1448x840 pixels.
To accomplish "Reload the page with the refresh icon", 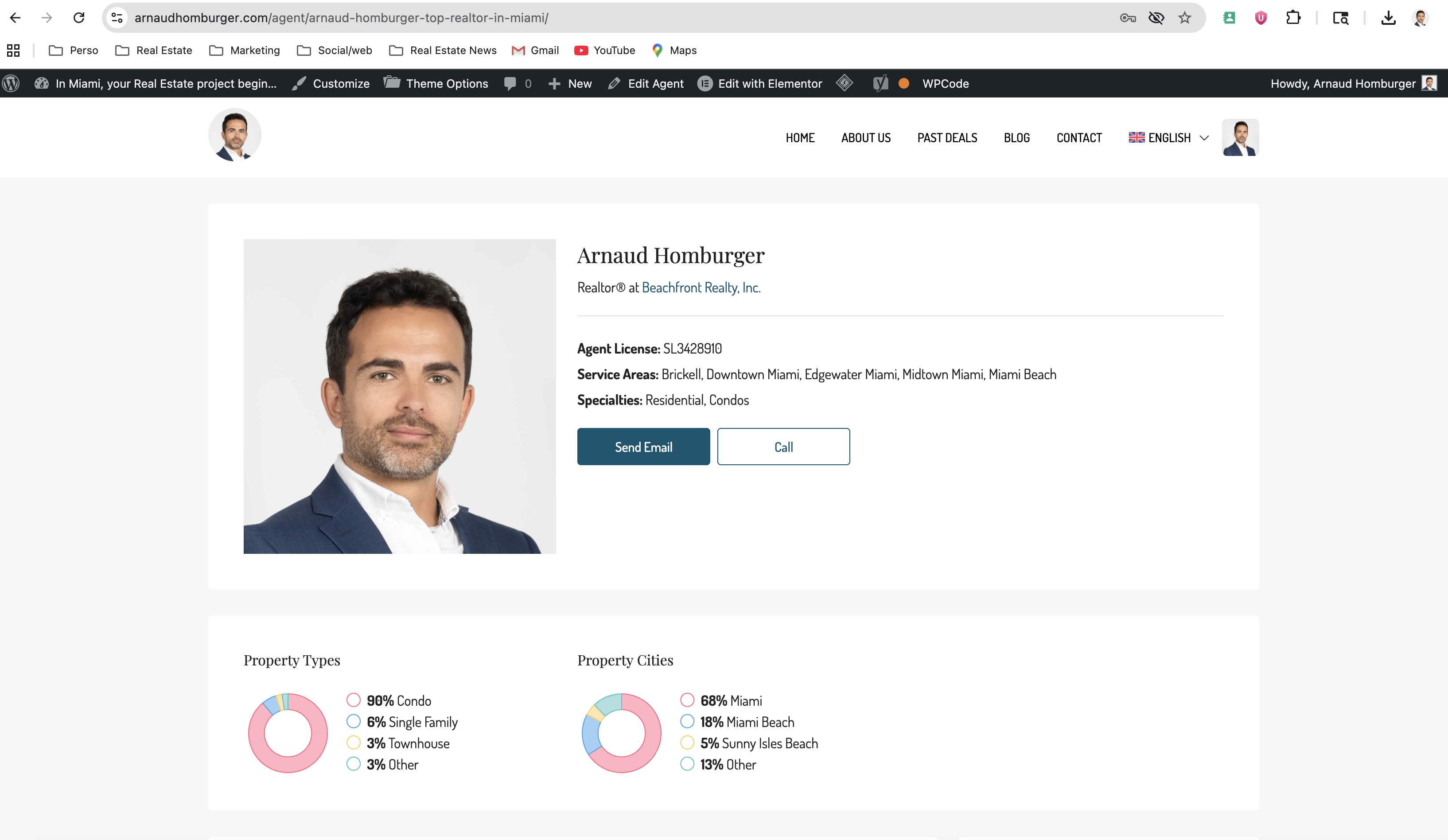I will click(79, 18).
